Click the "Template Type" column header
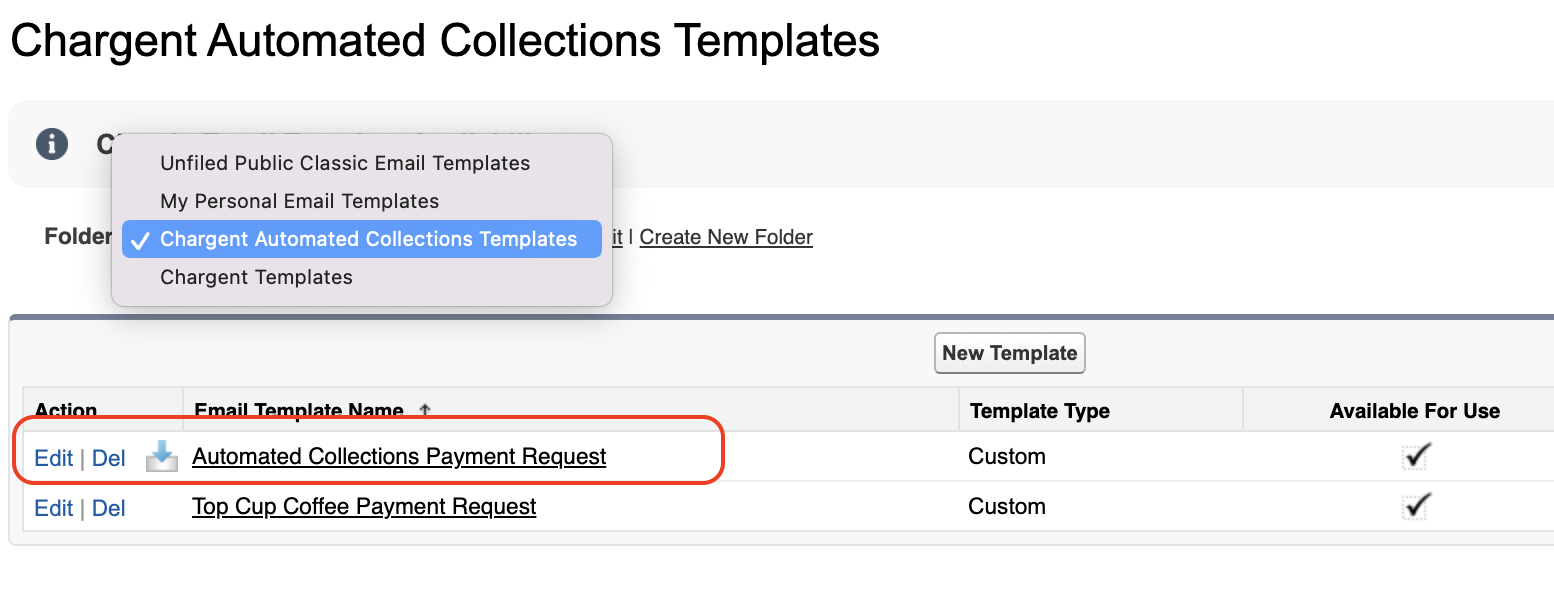1554x598 pixels. 1038,410
